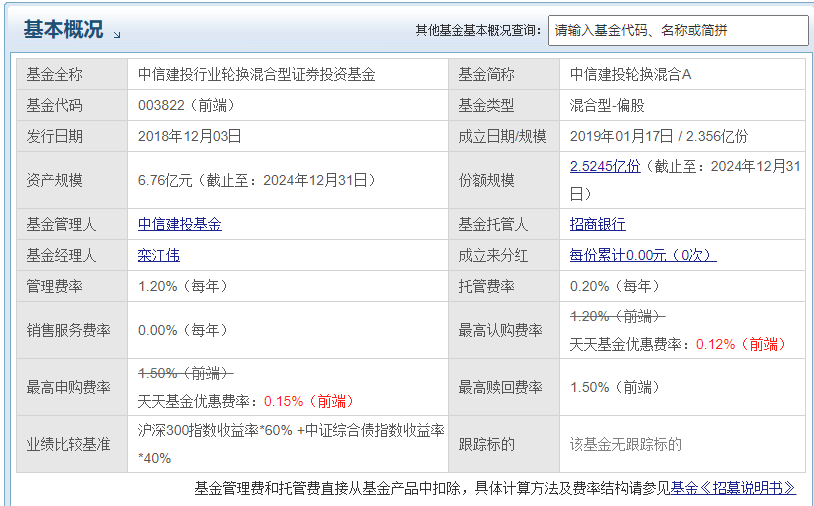Click the 基金经理人 label cell
This screenshot has width=814, height=506.
coord(72,255)
